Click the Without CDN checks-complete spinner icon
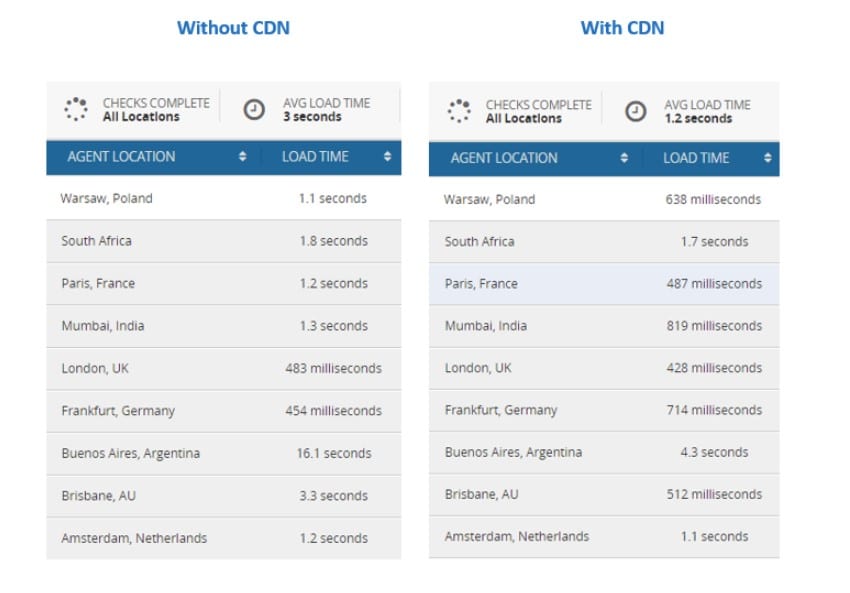The height and width of the screenshot is (593, 850). (x=76, y=109)
